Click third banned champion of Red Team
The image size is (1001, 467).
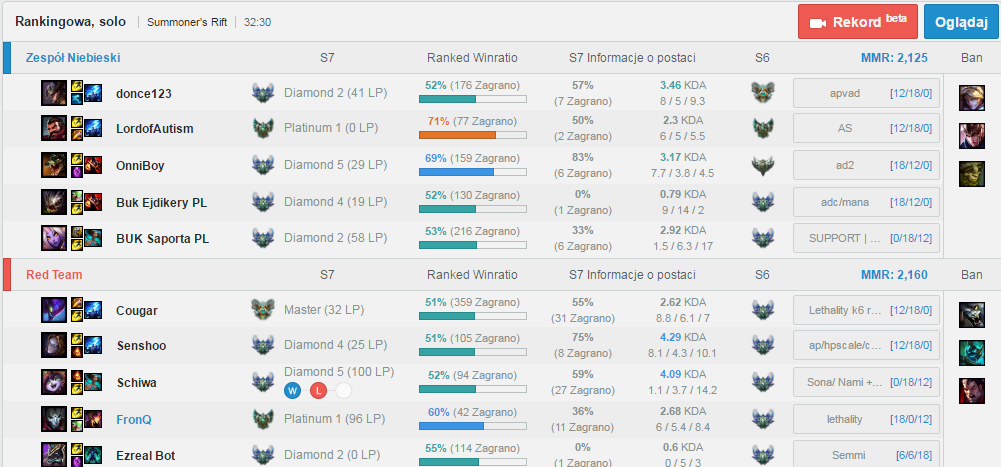[x=971, y=390]
